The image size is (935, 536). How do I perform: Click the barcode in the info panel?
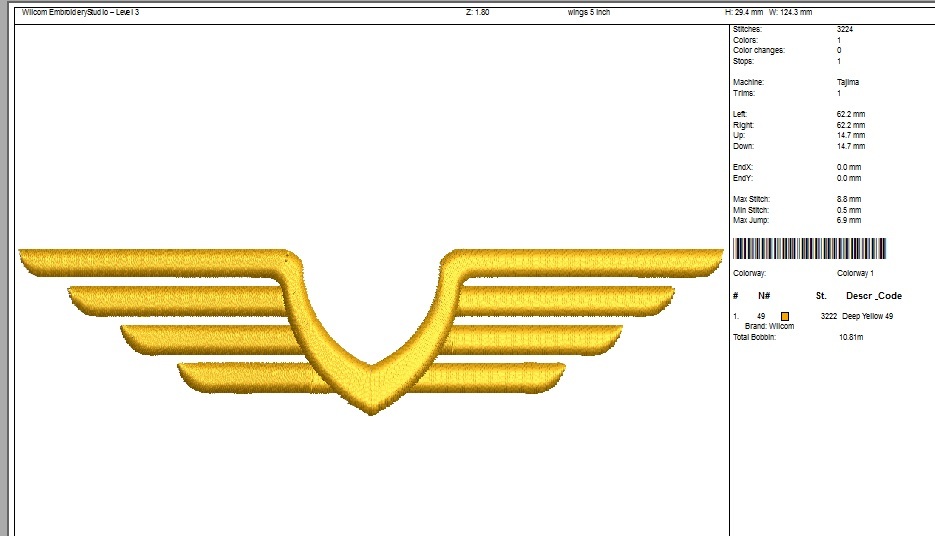pyautogui.click(x=809, y=249)
